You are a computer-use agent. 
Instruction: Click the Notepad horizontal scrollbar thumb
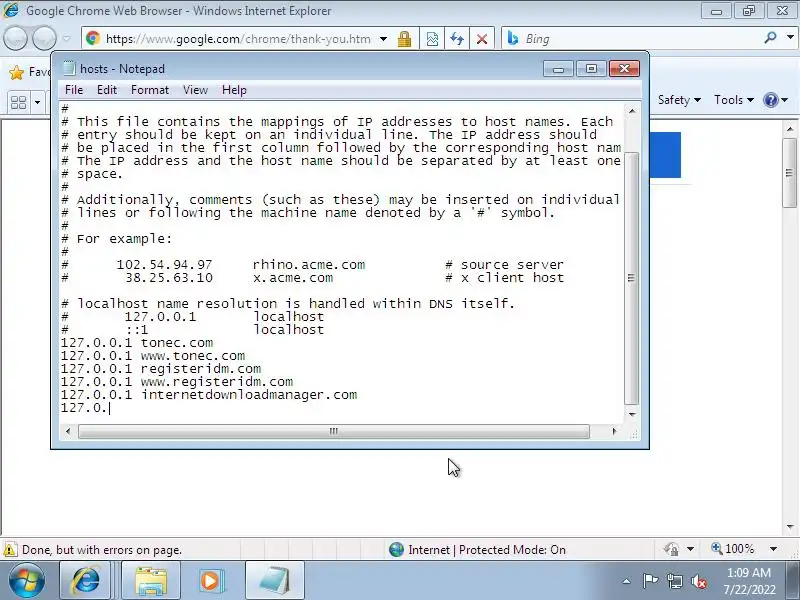334,431
